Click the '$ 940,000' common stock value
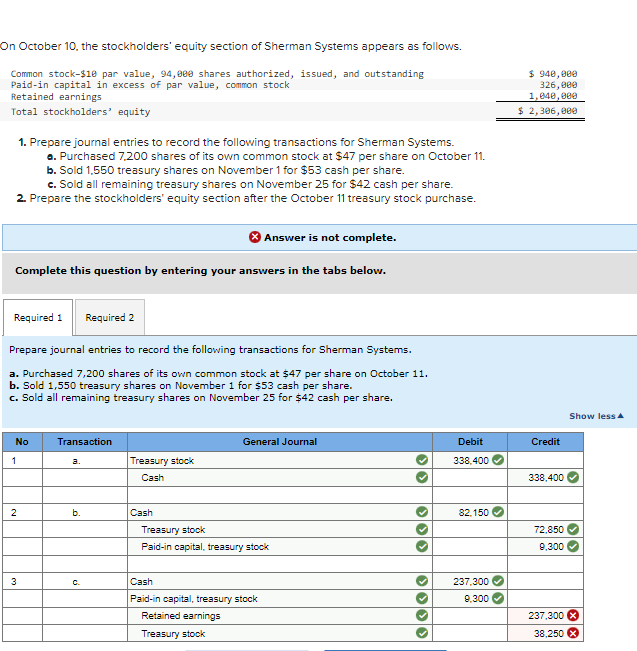Image resolution: width=637 pixels, height=651 pixels. point(553,73)
